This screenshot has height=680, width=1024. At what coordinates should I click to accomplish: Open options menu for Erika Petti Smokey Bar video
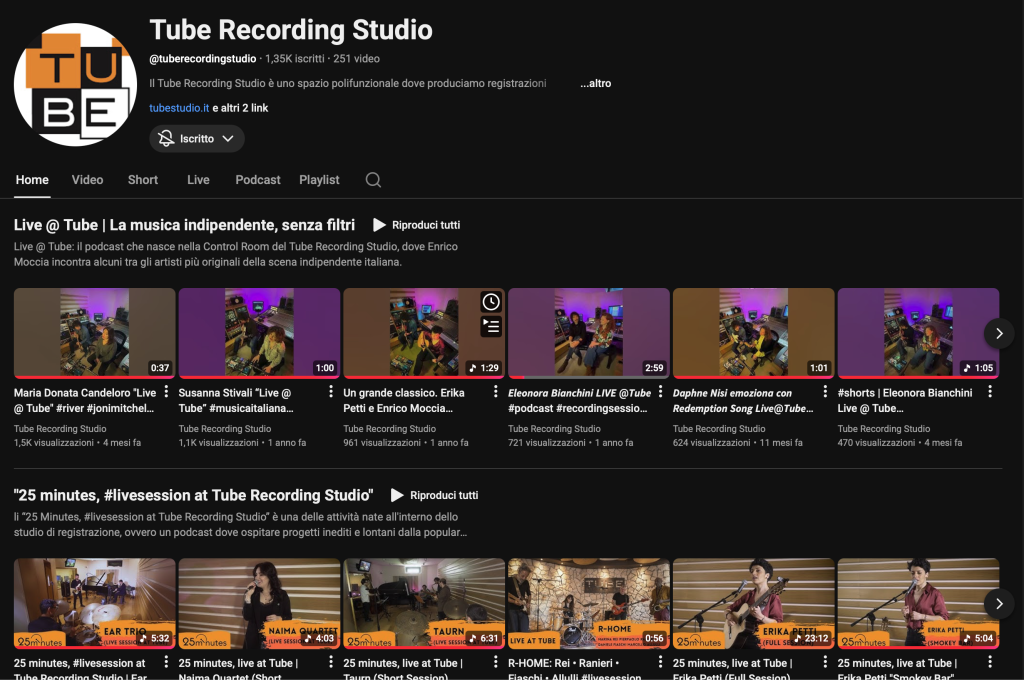click(x=990, y=662)
